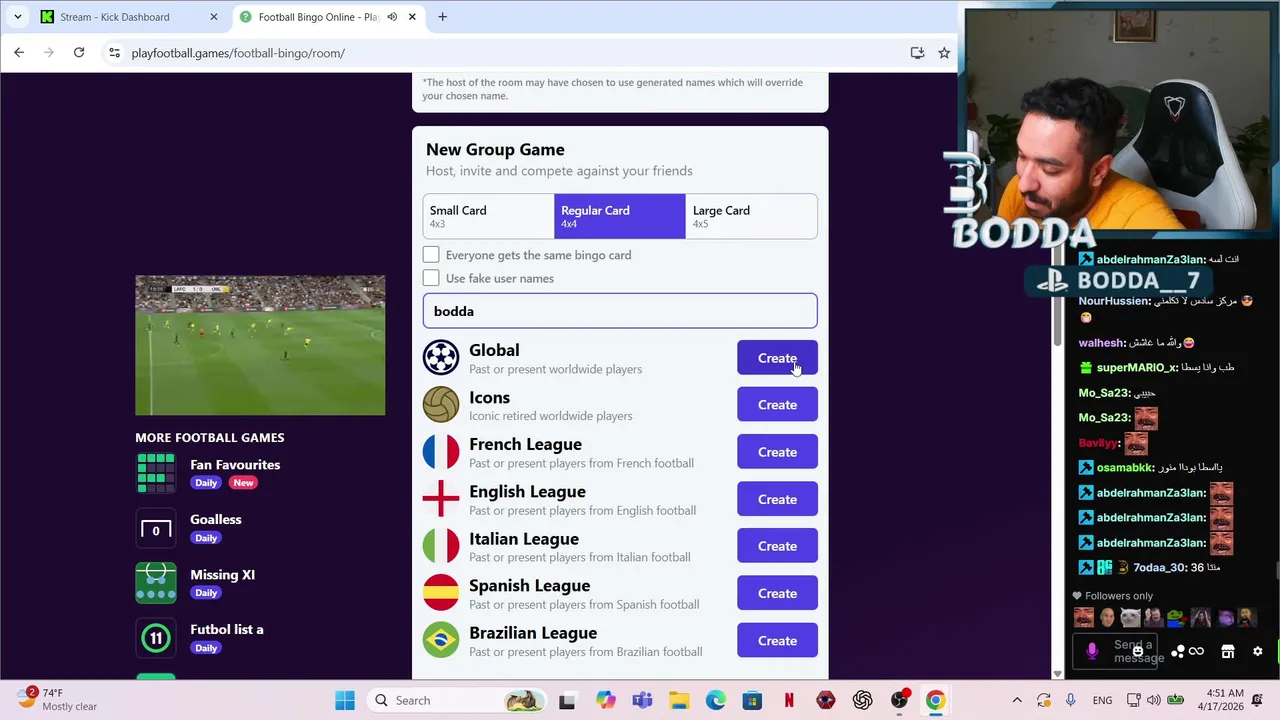
Task: Open ChatGPT app from the taskbar
Action: pos(862,700)
